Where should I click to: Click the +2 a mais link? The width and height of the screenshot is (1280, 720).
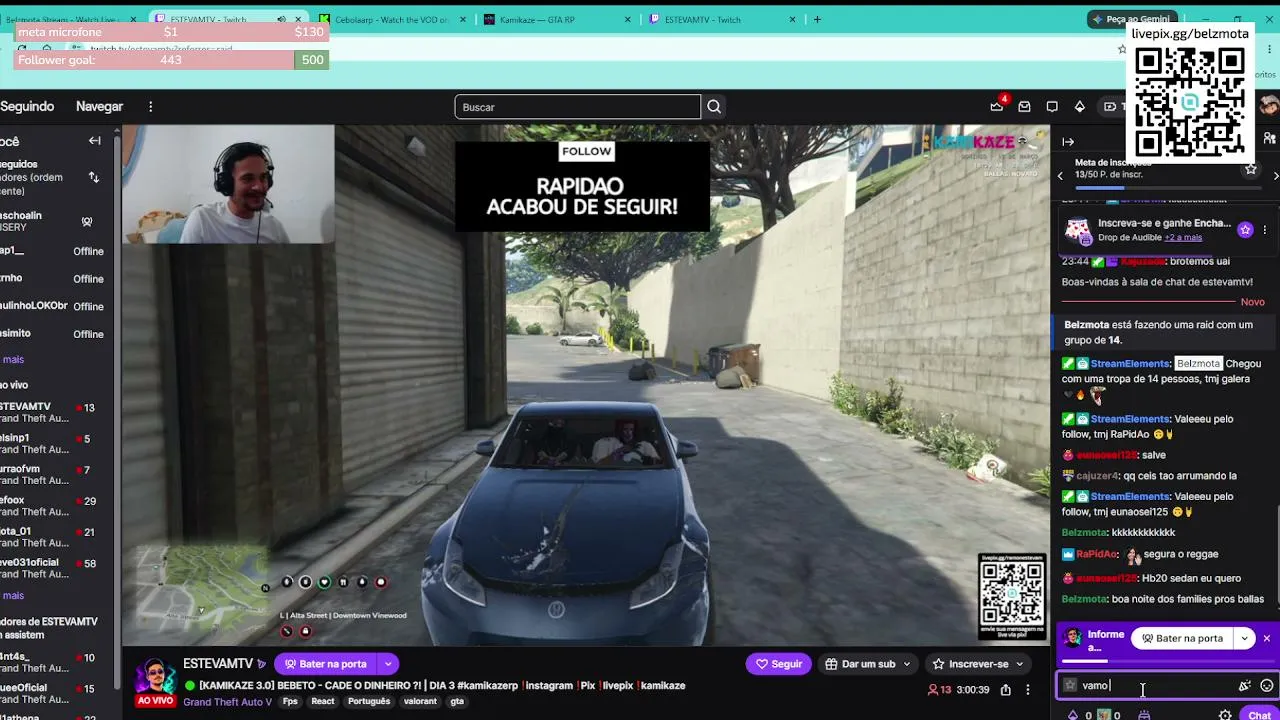pyautogui.click(x=1184, y=238)
